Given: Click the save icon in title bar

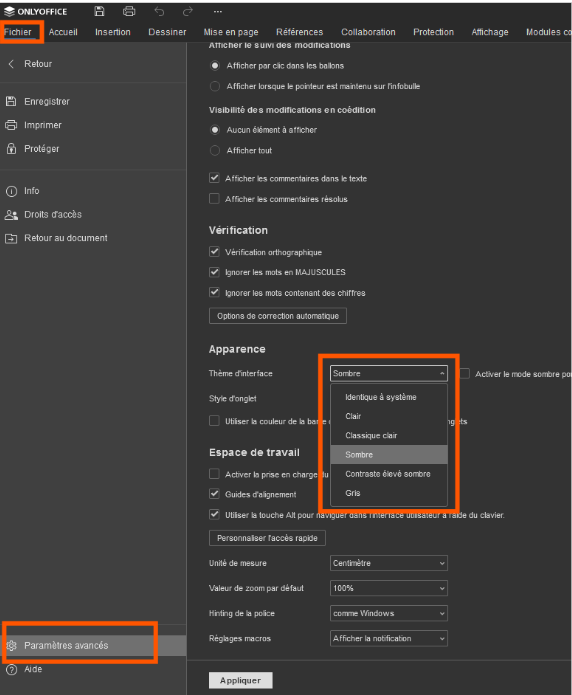Looking at the screenshot, I should coord(99,12).
